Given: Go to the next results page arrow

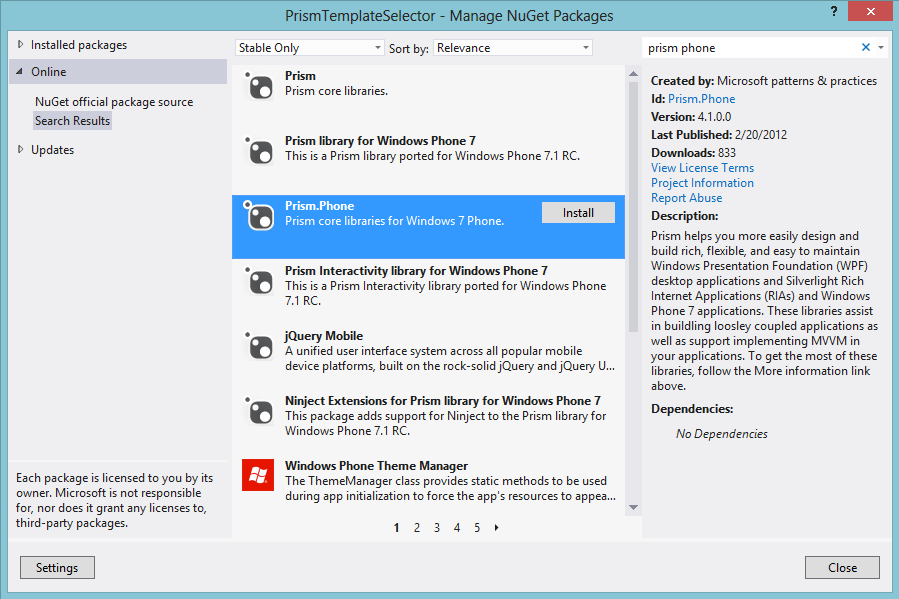Looking at the screenshot, I should pyautogui.click(x=497, y=527).
